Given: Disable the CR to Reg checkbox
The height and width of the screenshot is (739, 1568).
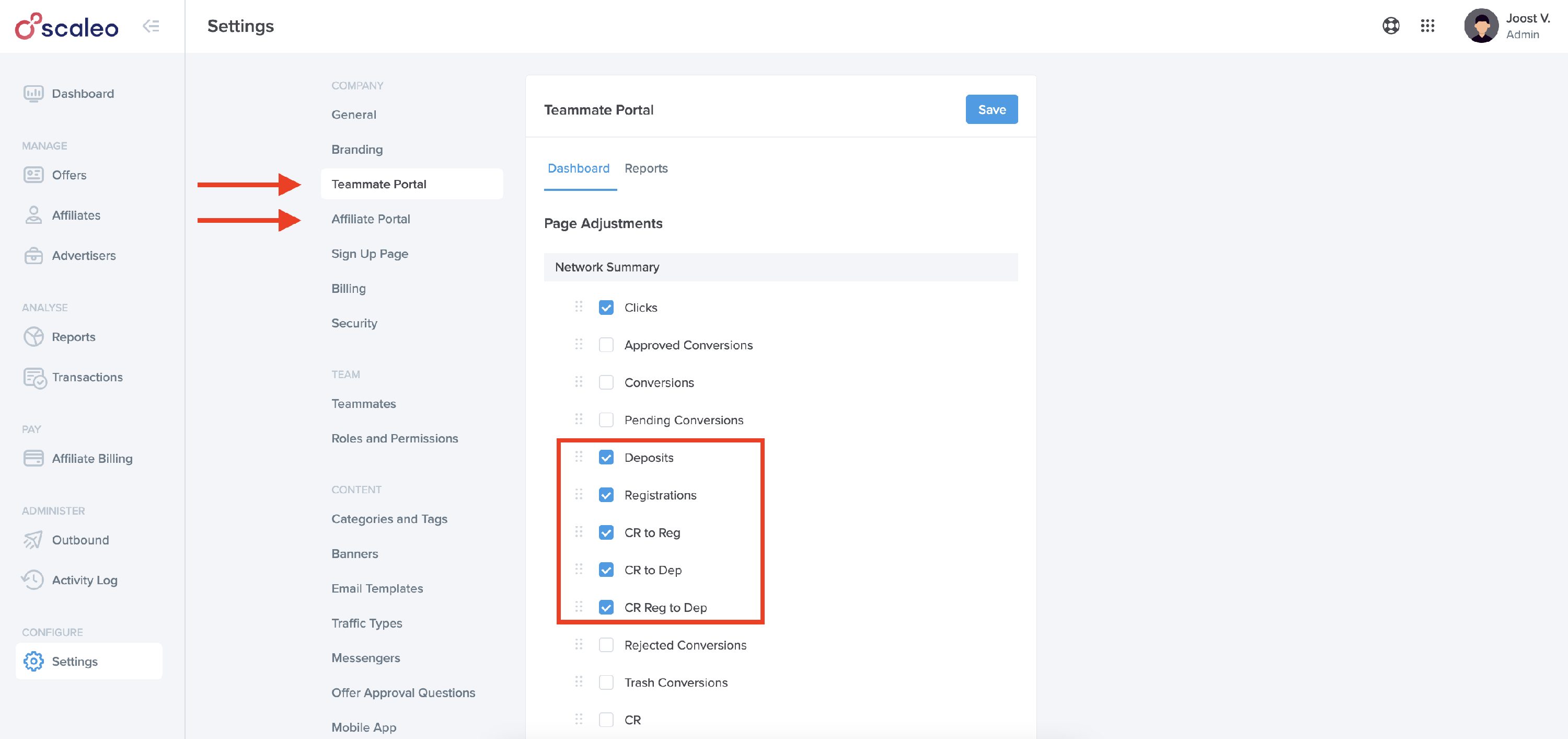Looking at the screenshot, I should click(x=606, y=531).
